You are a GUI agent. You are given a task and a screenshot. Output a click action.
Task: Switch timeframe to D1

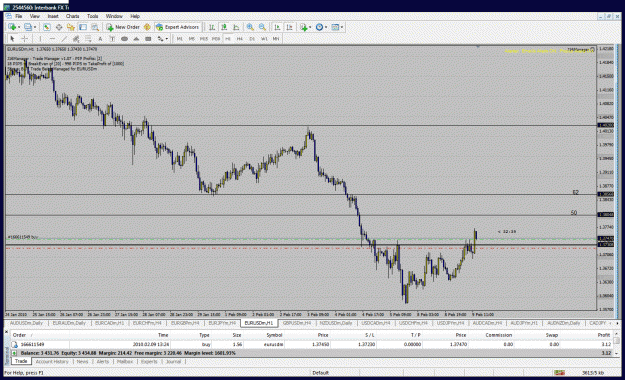pyautogui.click(x=252, y=39)
